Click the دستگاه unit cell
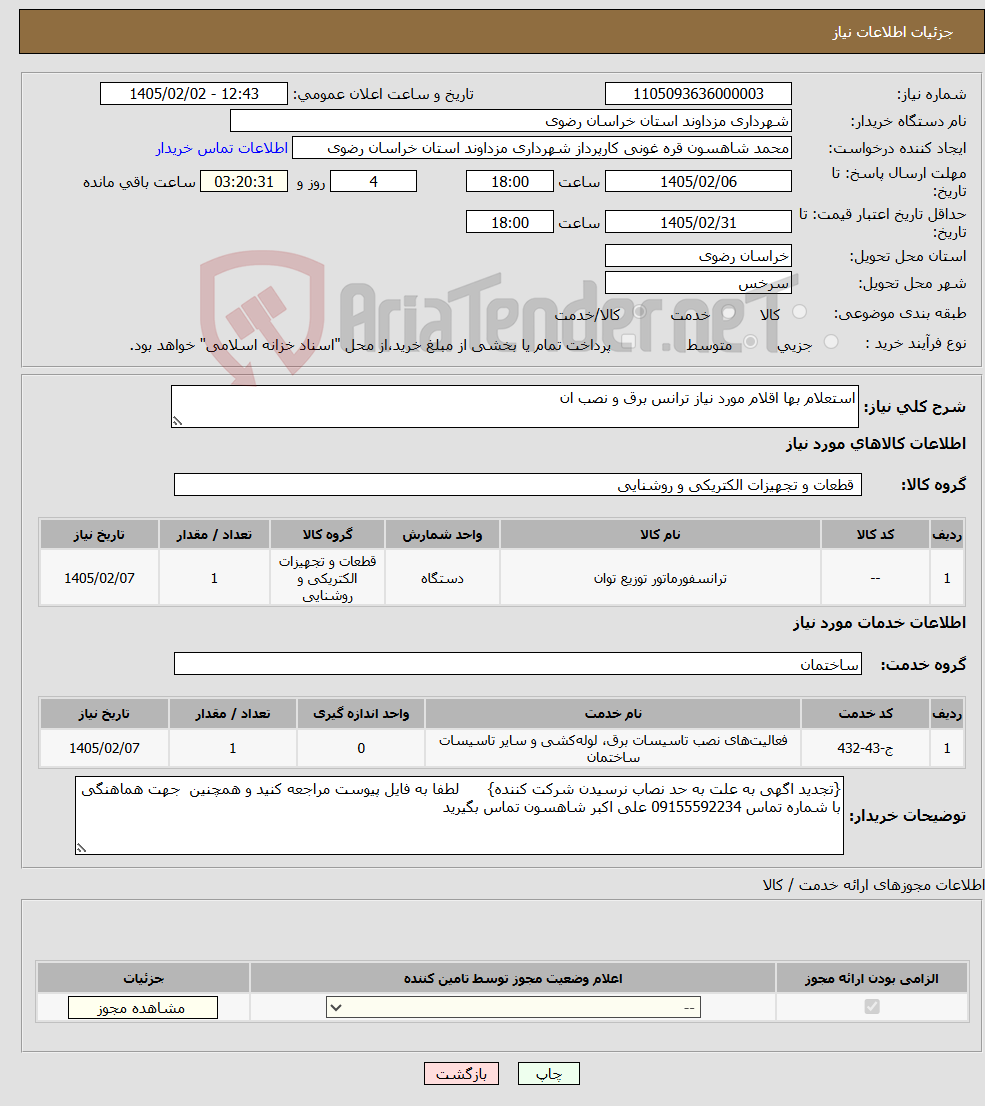Image resolution: width=985 pixels, height=1106 pixels. [442, 578]
